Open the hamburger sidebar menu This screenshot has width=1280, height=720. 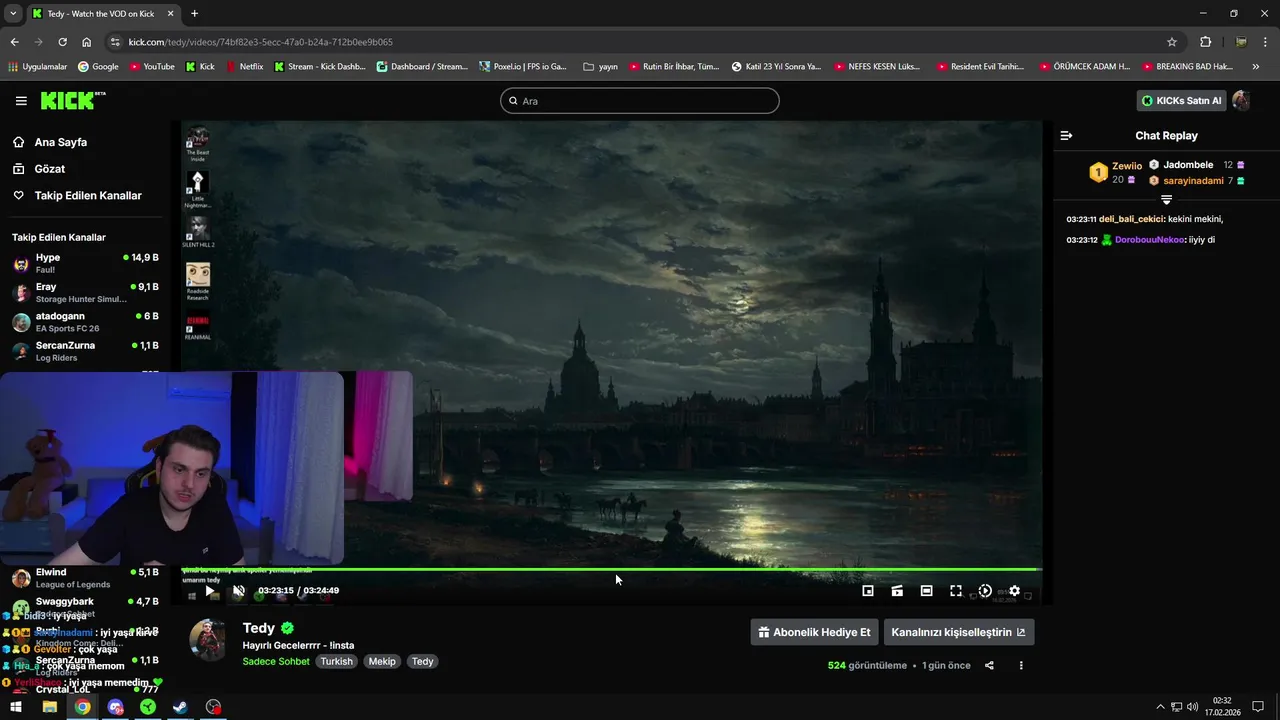click(21, 101)
